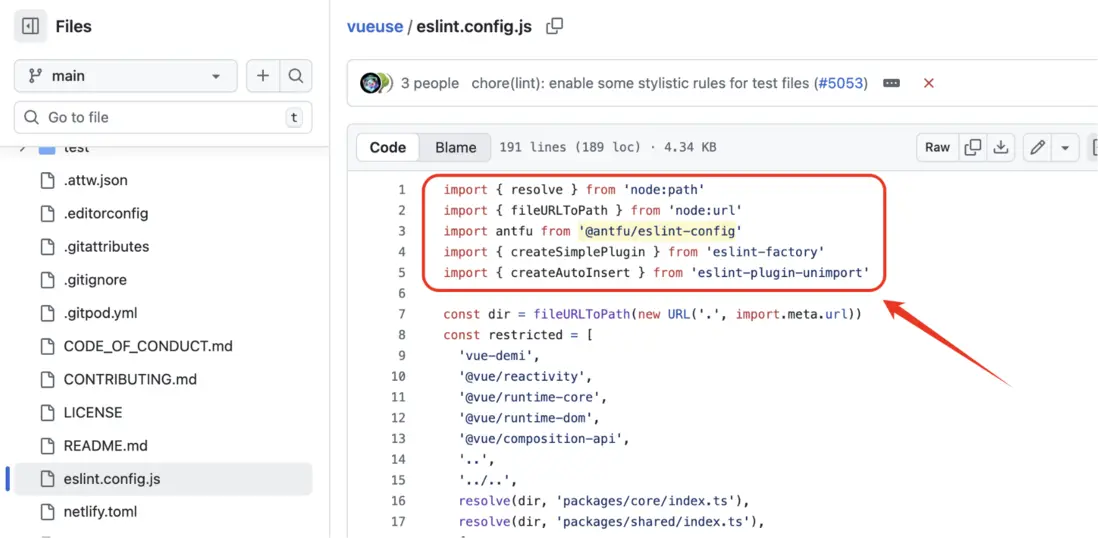Click the plus add file button
1098x538 pixels.
(x=263, y=76)
